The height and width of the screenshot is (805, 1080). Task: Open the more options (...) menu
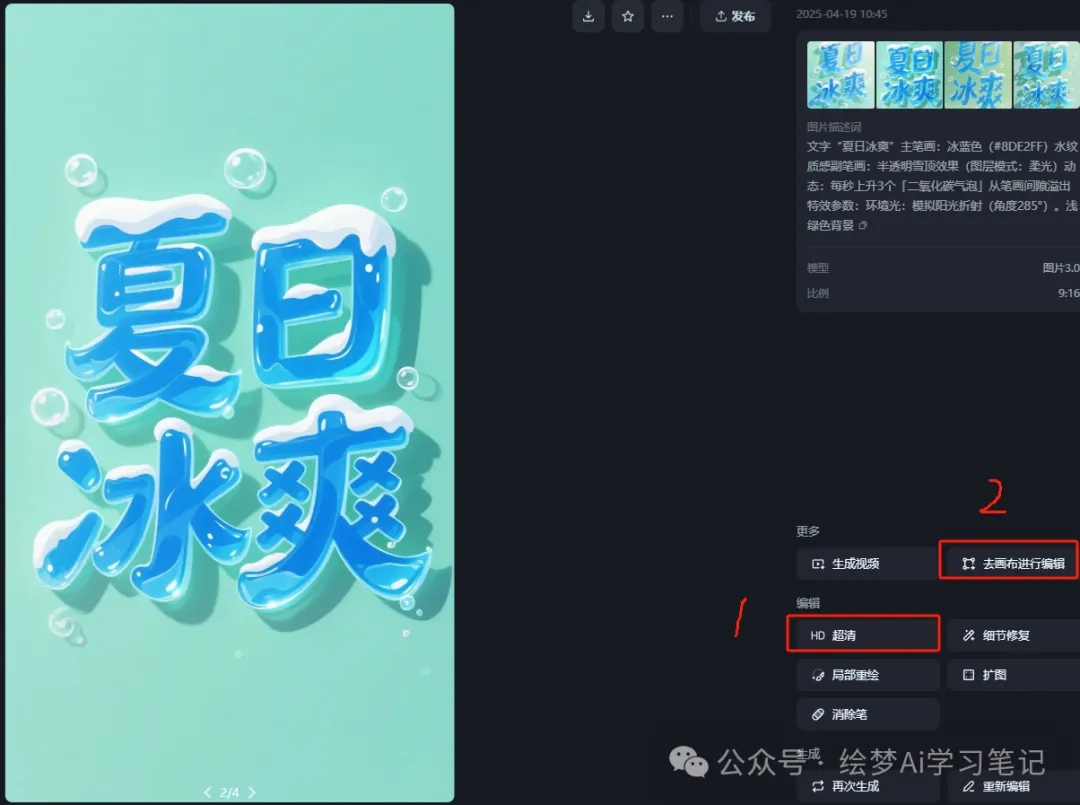[666, 17]
